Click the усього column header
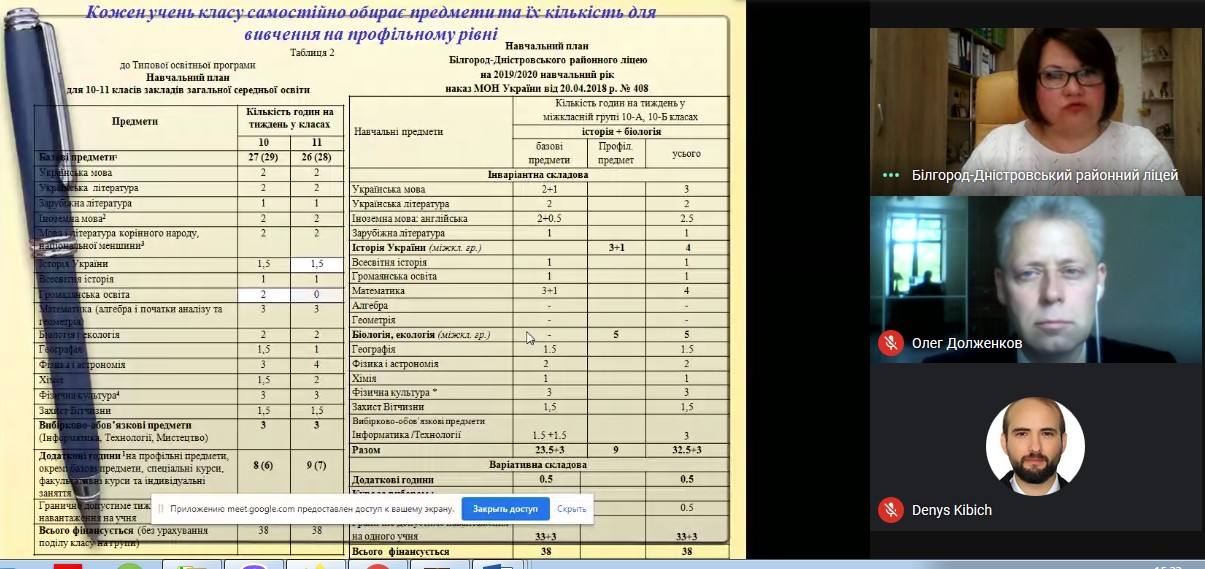 (687, 154)
